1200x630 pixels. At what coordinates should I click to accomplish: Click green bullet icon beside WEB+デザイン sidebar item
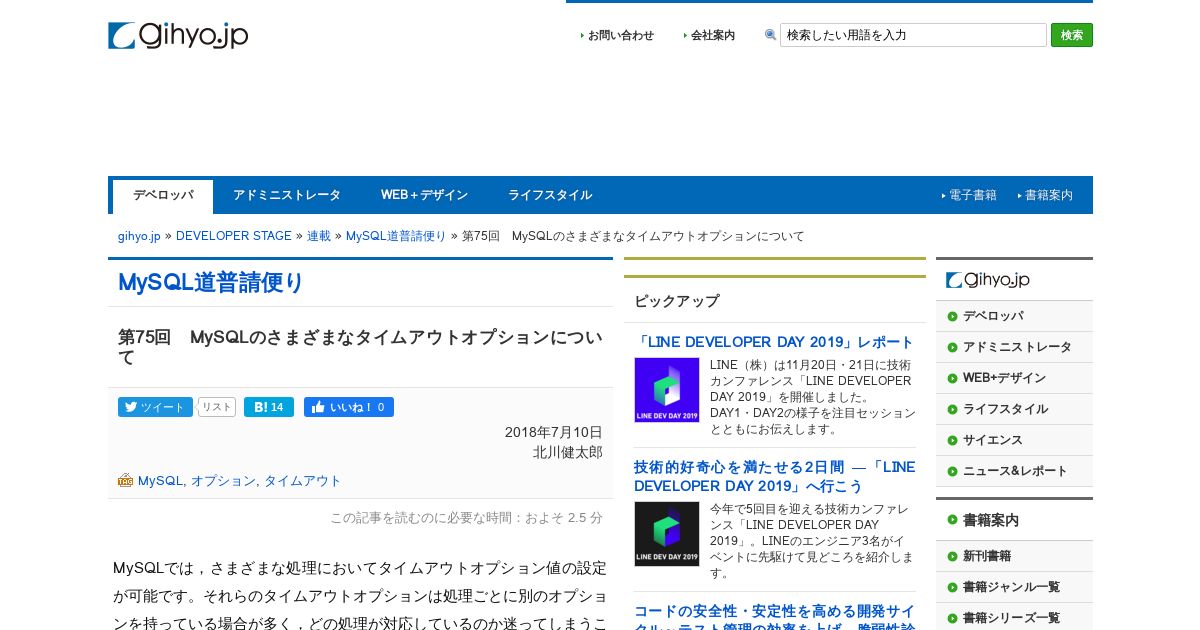pos(952,378)
